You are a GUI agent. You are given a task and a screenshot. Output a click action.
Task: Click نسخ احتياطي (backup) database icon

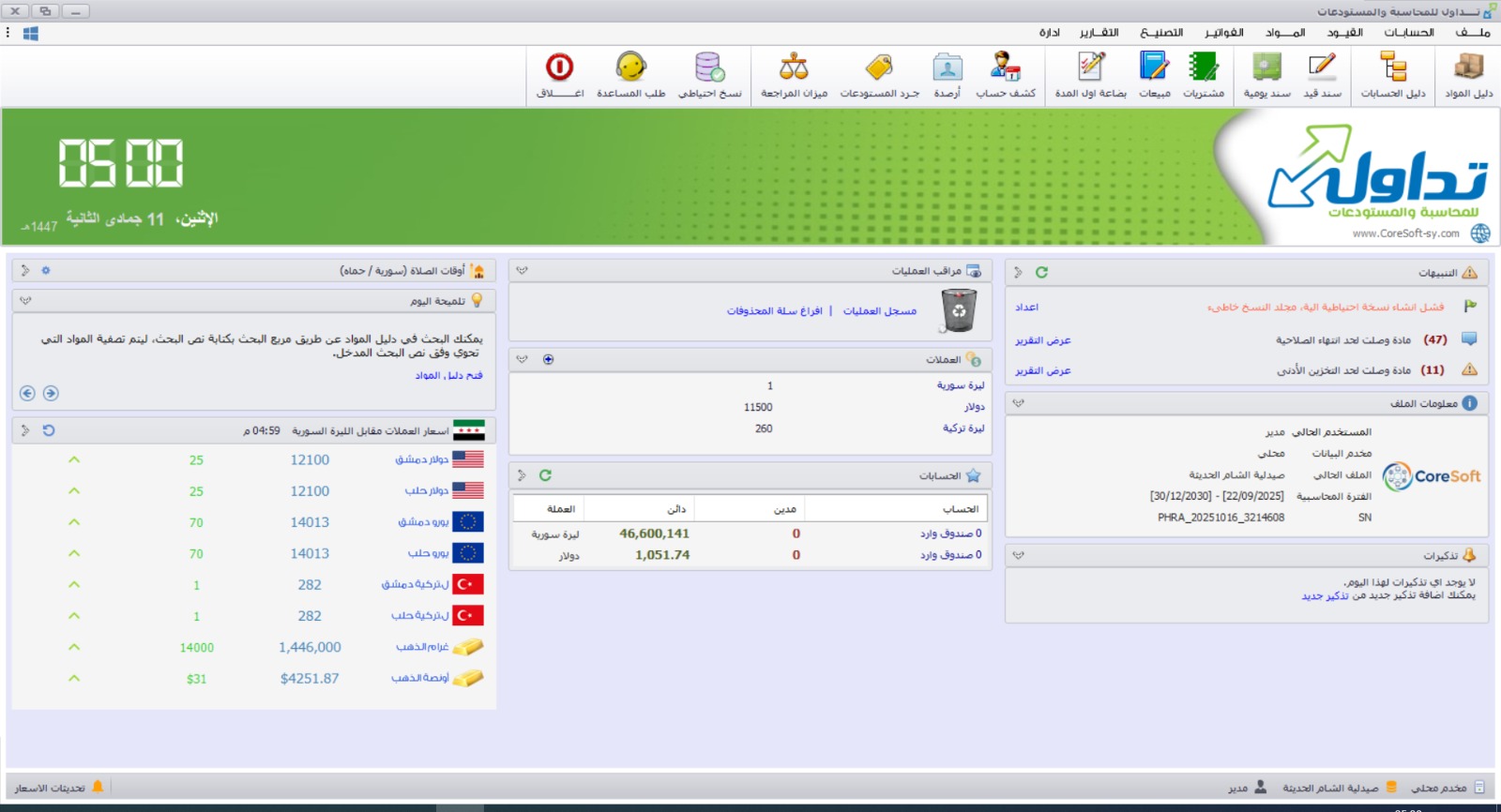709,75
